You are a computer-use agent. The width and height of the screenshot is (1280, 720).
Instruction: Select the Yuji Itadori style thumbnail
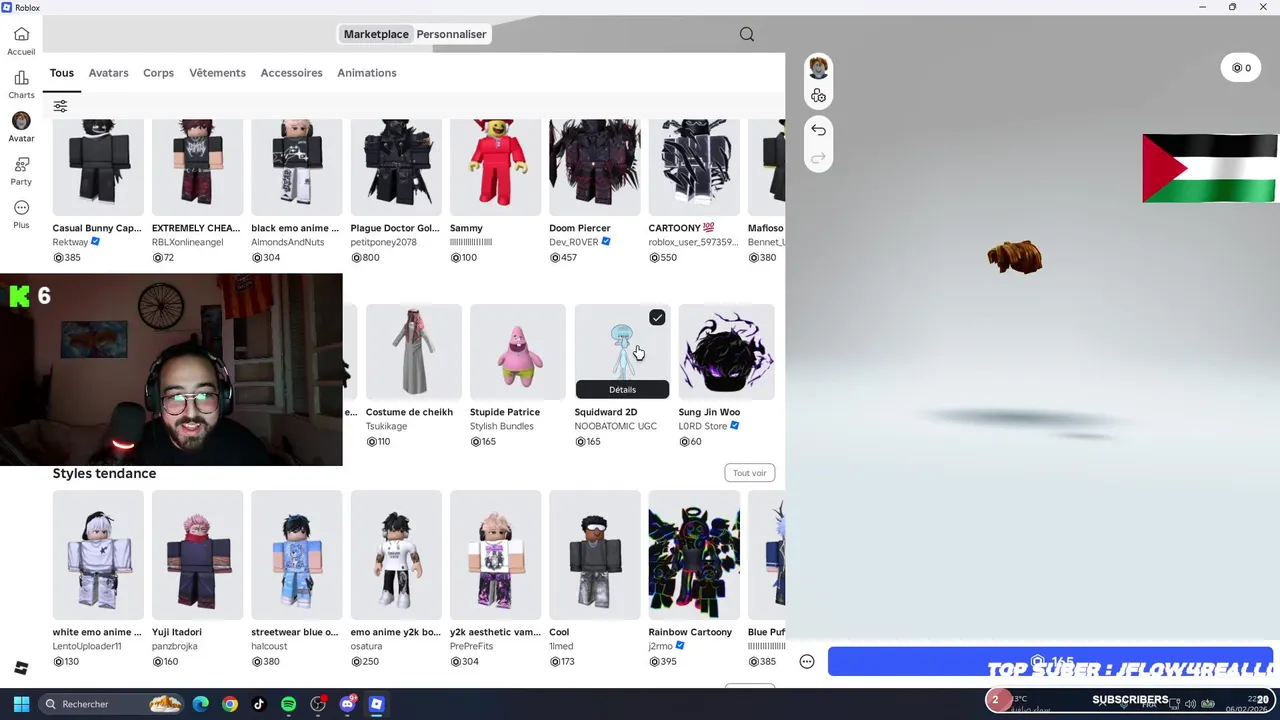[x=197, y=555]
